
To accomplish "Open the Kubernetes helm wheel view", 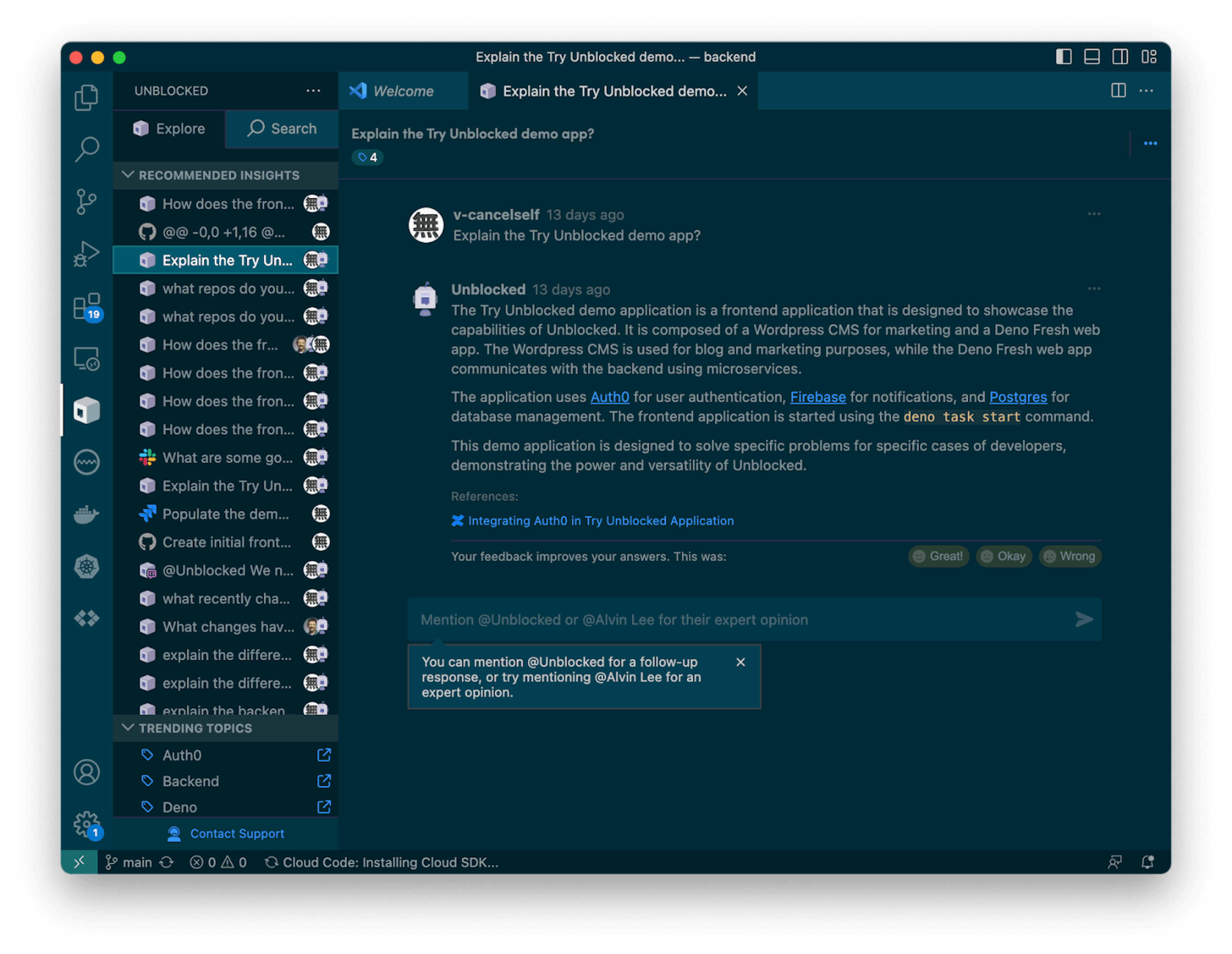I will [x=86, y=566].
